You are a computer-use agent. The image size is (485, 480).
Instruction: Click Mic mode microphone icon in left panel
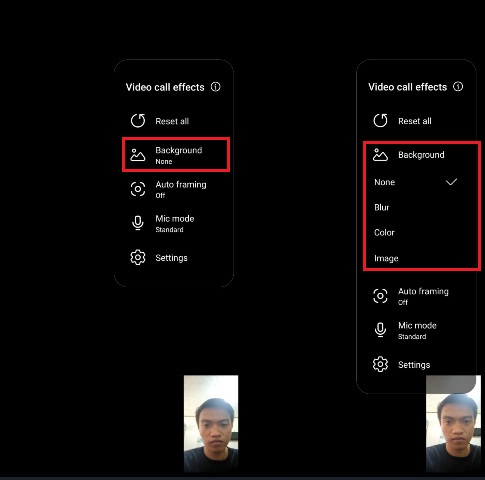(x=138, y=223)
